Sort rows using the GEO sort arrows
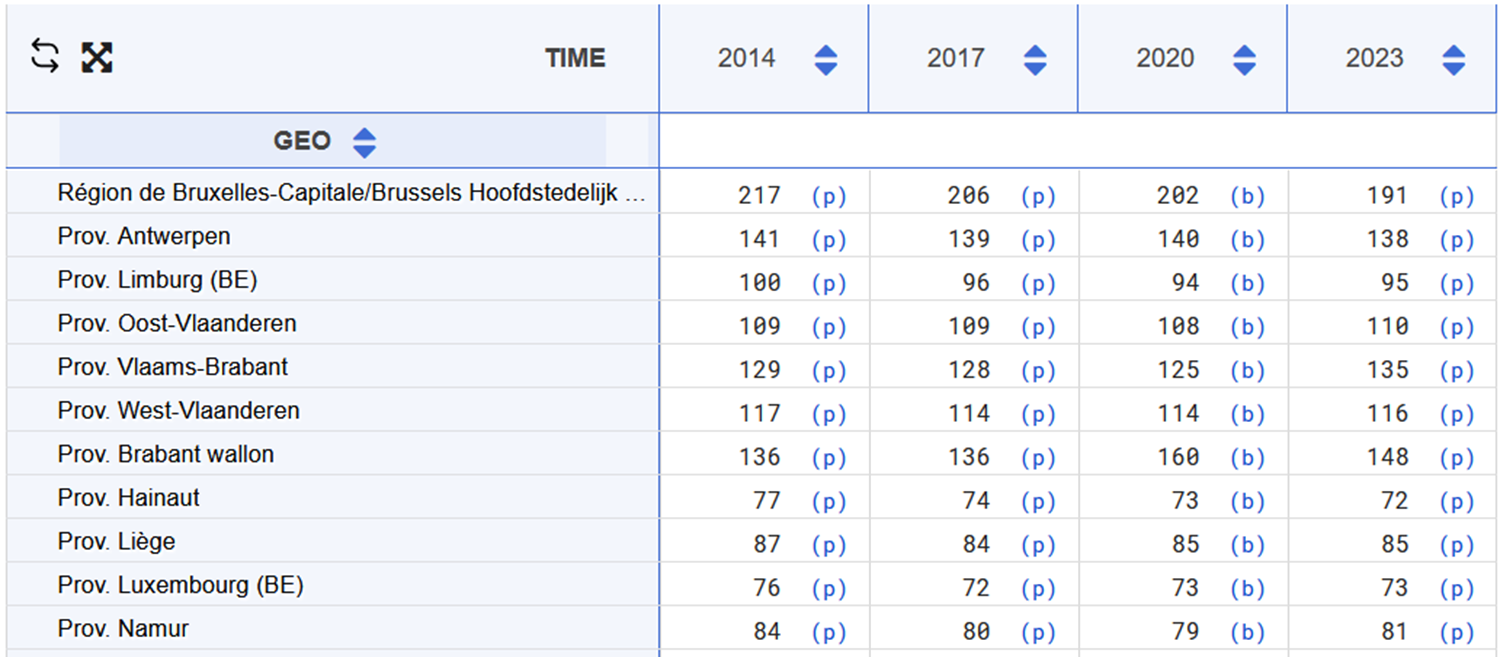The image size is (1500, 657). click(365, 142)
